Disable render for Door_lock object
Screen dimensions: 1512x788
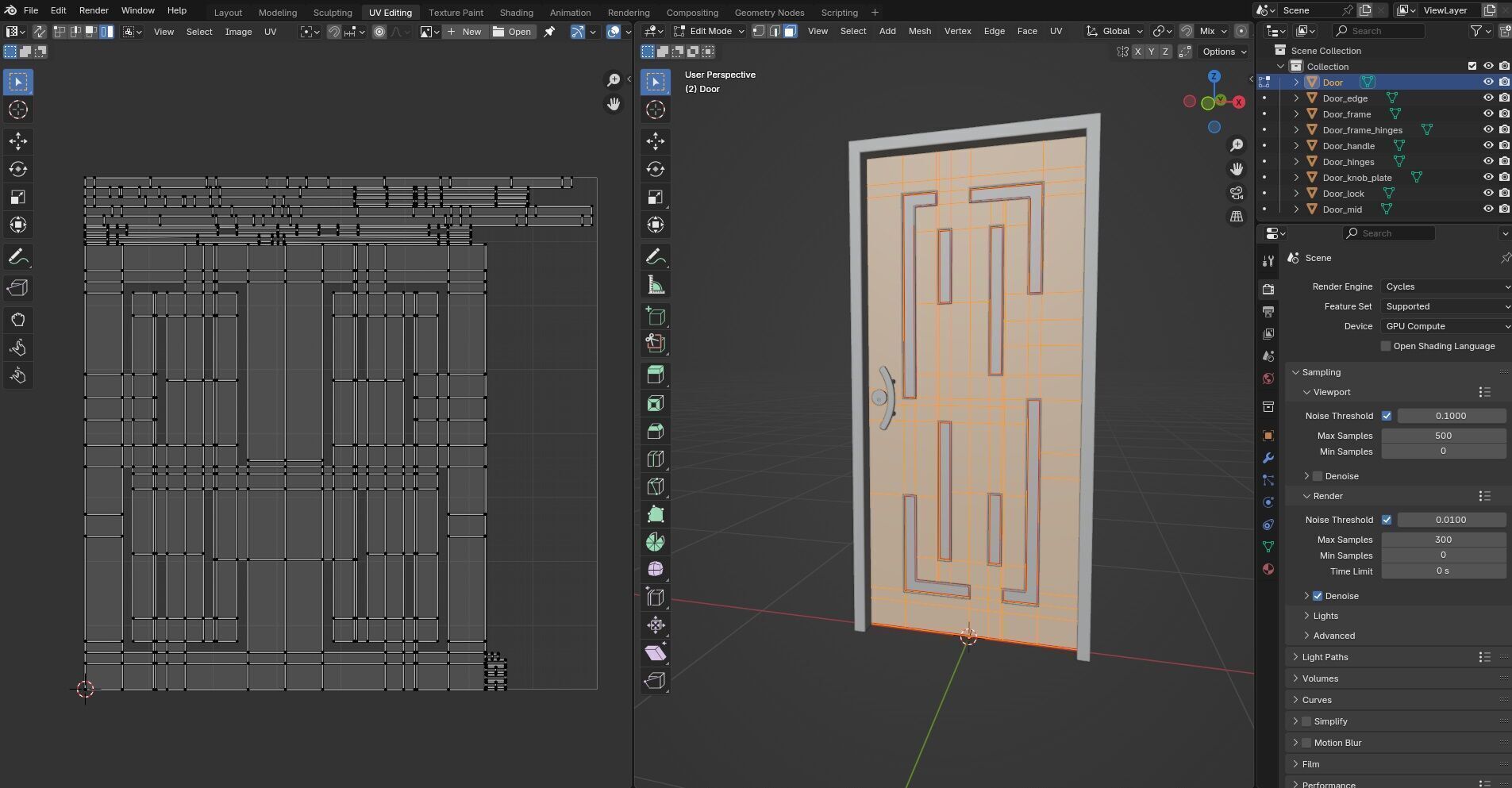pos(1504,193)
